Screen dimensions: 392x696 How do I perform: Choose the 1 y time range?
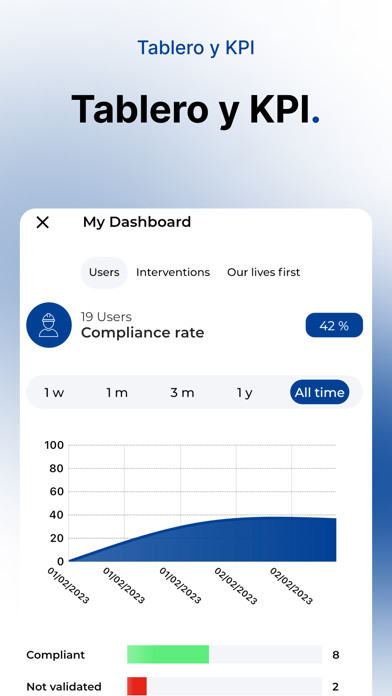[x=245, y=393]
